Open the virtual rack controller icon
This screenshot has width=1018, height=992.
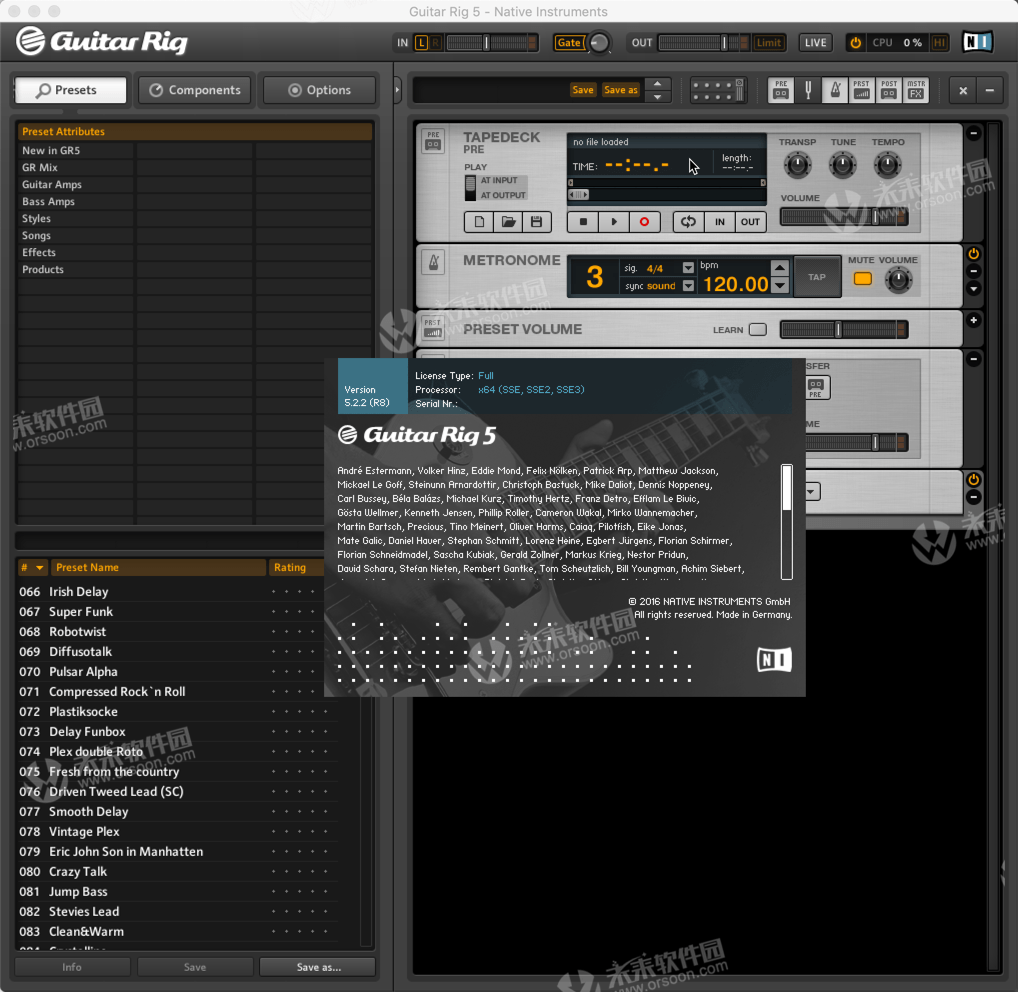pos(718,90)
